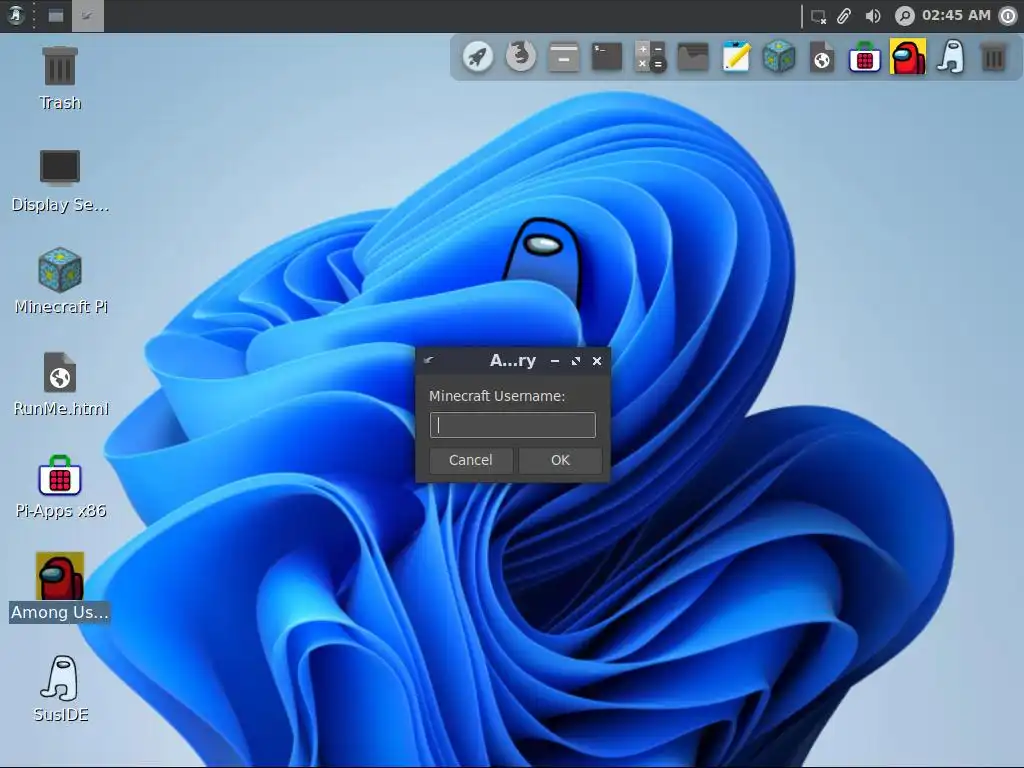
Task: Open Pi-Apps basket icon in the dock
Action: click(865, 57)
